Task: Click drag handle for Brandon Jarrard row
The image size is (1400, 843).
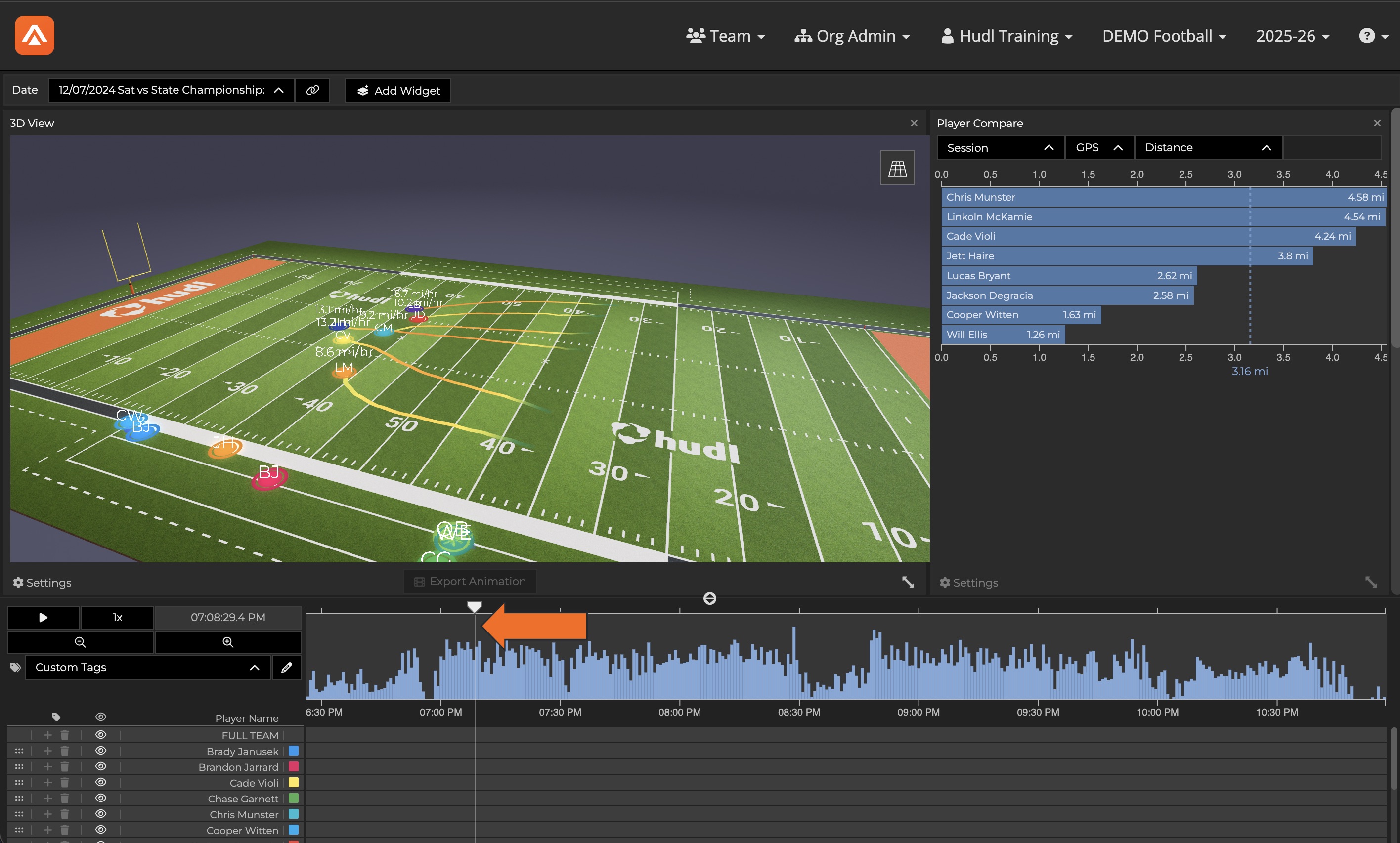Action: (x=19, y=767)
